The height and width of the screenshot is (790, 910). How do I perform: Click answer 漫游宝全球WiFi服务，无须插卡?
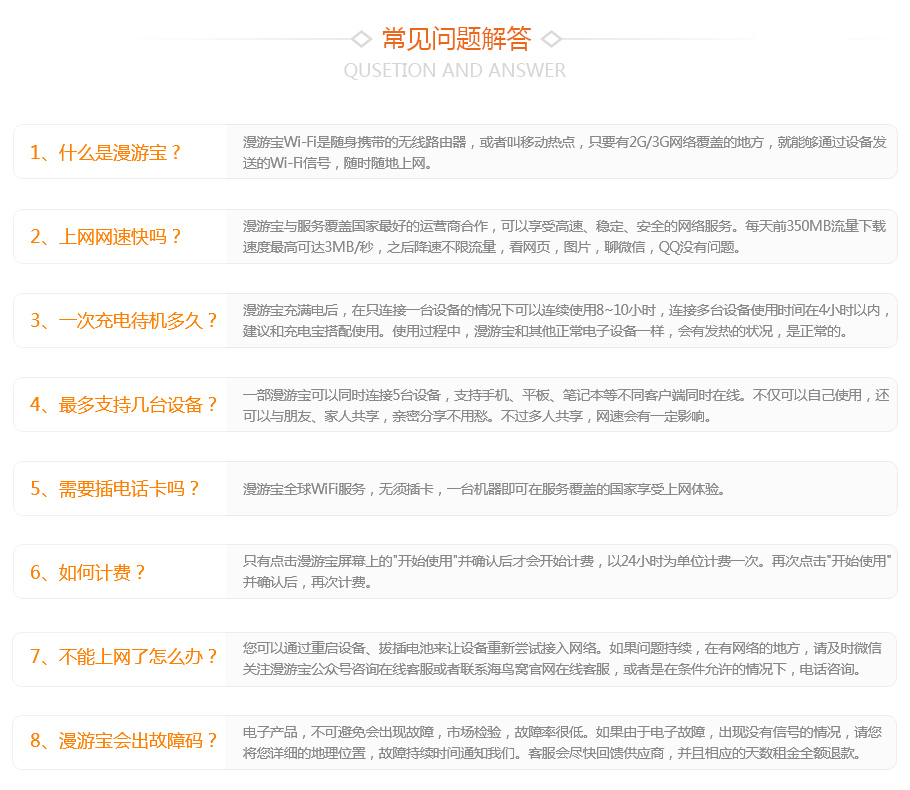tap(484, 489)
